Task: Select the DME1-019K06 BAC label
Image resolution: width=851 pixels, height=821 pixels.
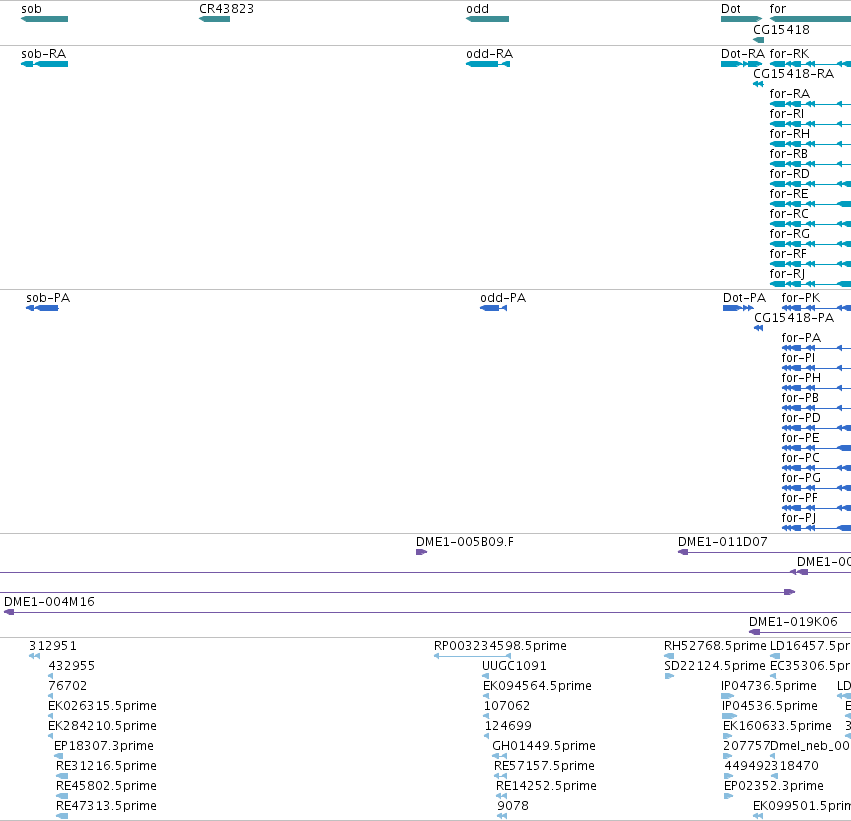Action: tap(793, 622)
